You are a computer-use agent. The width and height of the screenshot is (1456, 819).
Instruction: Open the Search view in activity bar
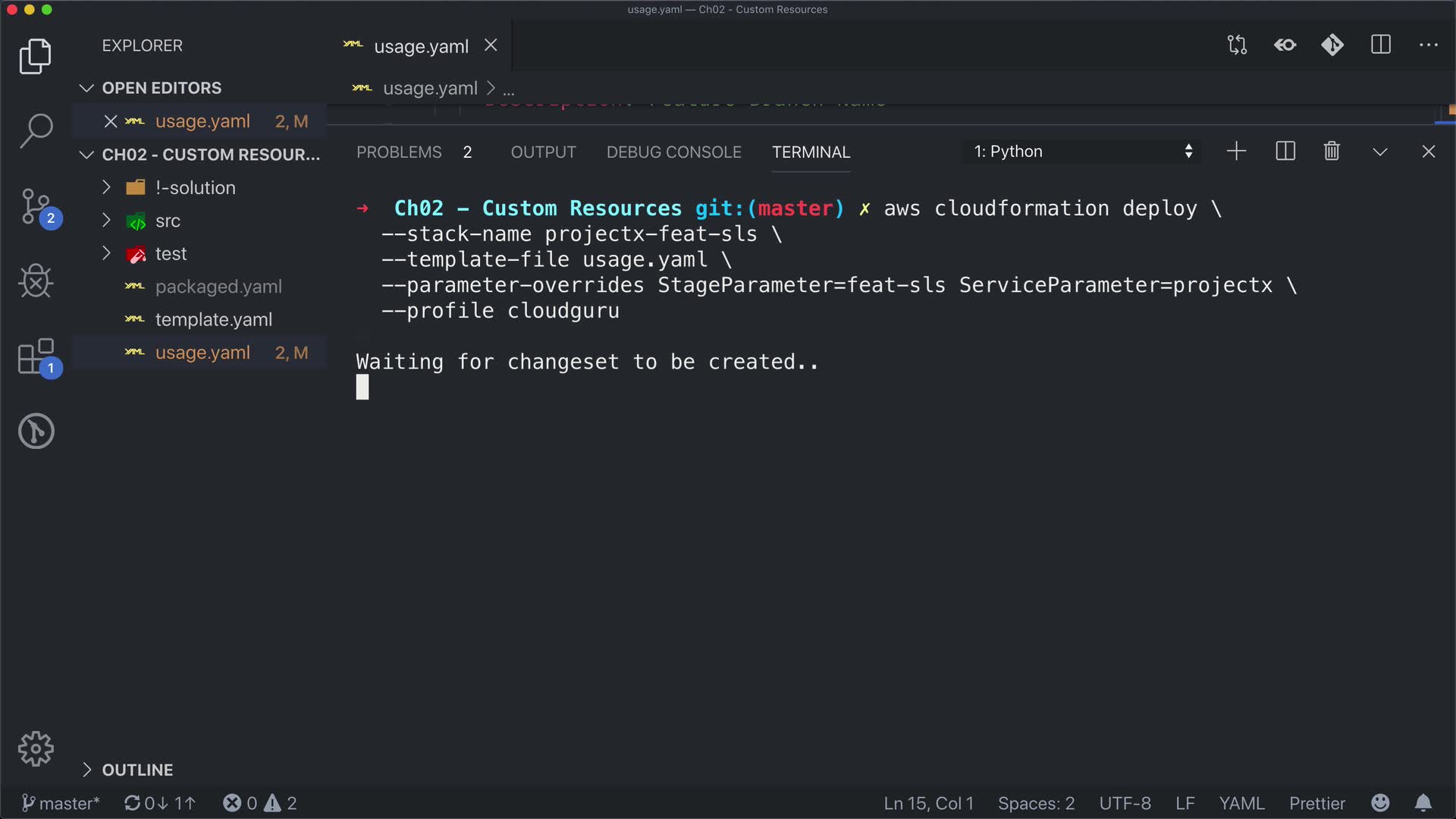[36, 130]
